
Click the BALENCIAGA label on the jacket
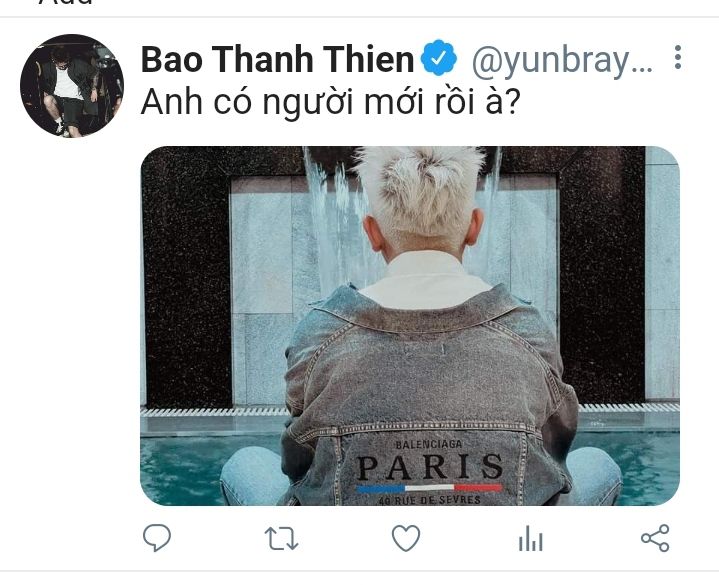tap(429, 444)
